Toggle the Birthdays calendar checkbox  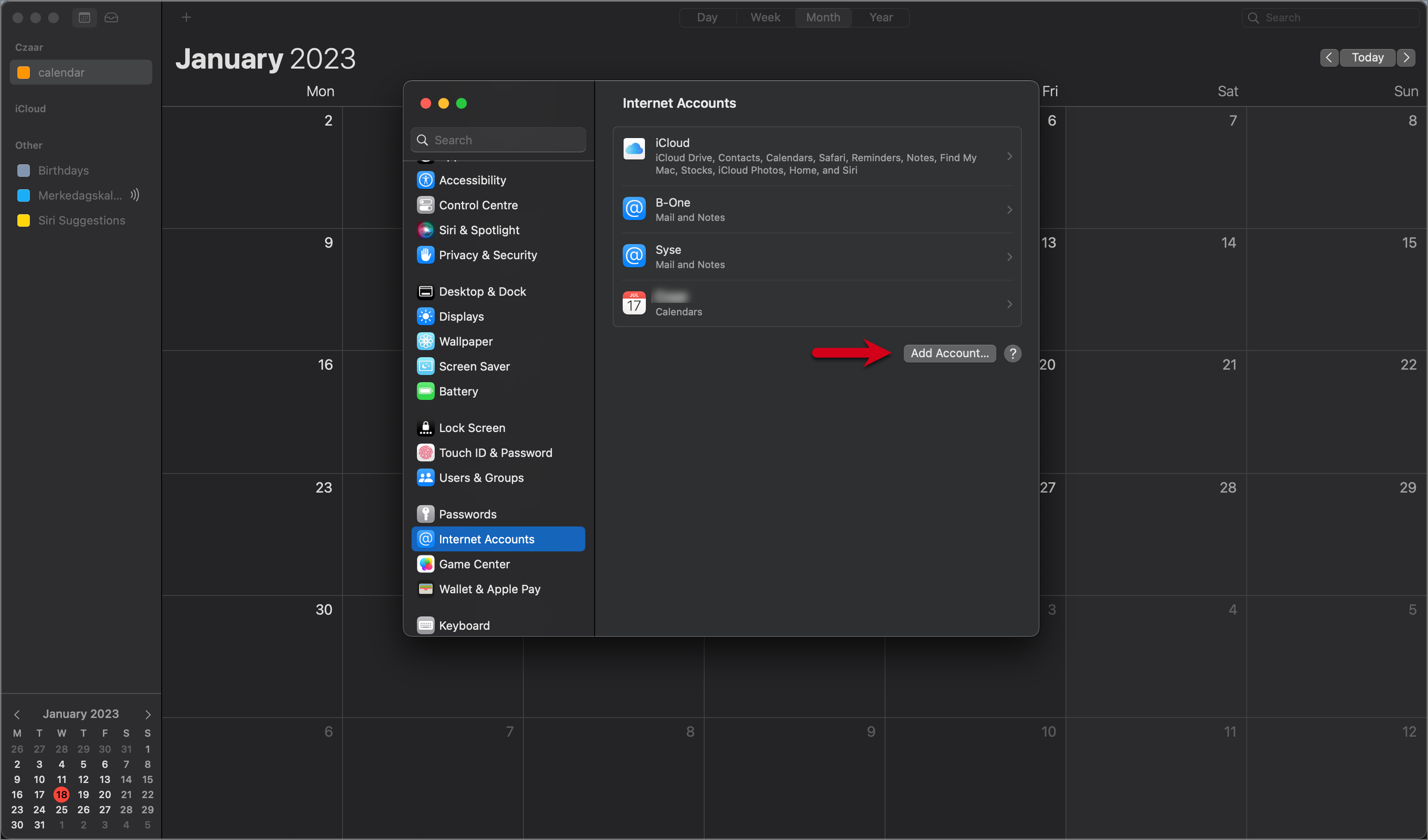point(24,171)
